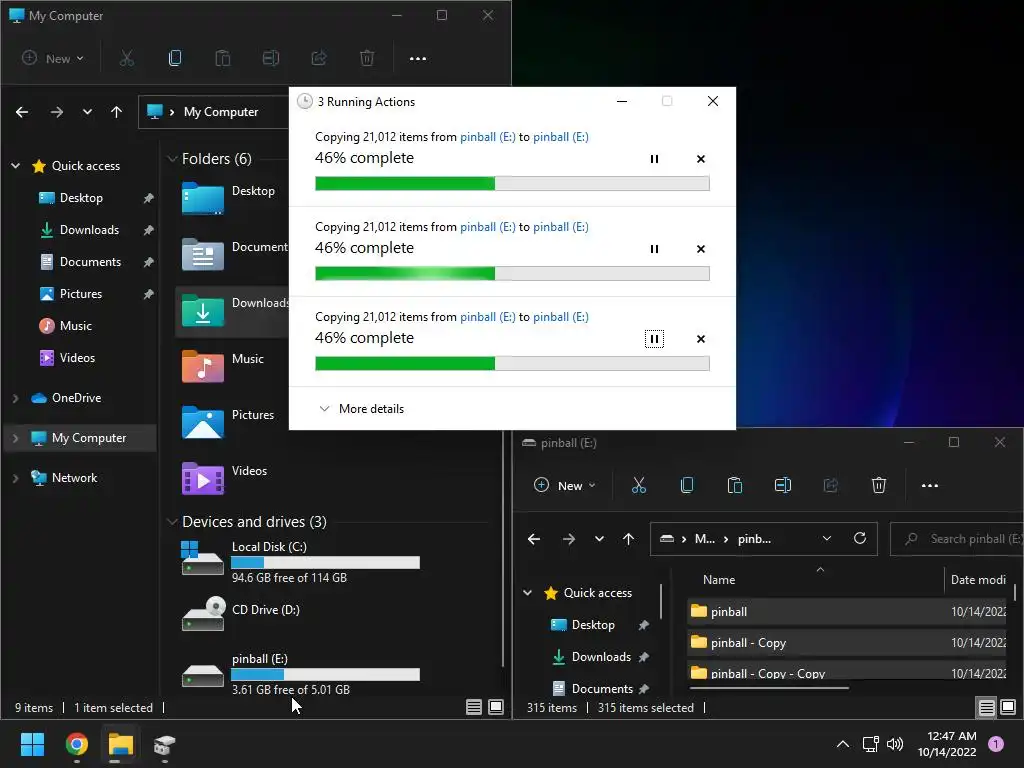The image size is (1024, 768).
Task: Pause the first copy operation
Action: [654, 159]
